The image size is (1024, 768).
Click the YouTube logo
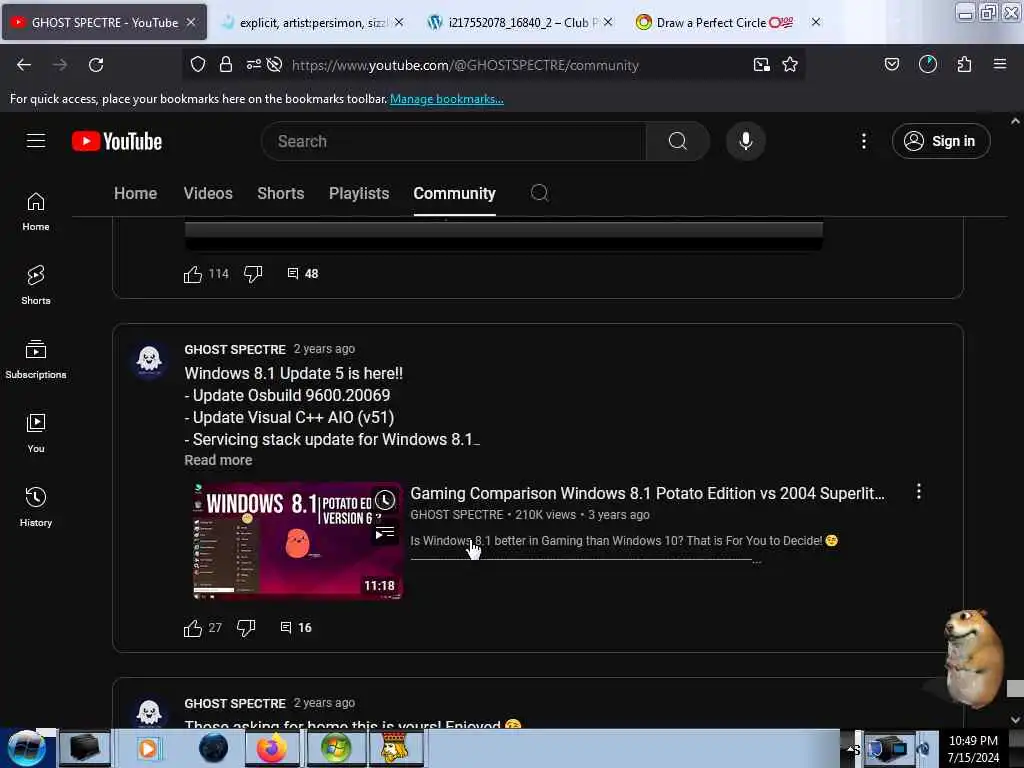point(117,141)
